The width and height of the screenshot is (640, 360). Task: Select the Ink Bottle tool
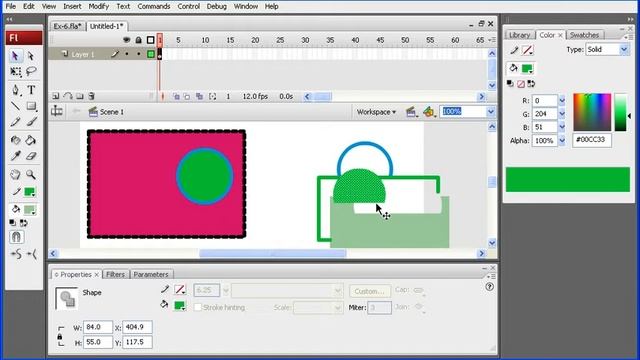click(16, 140)
